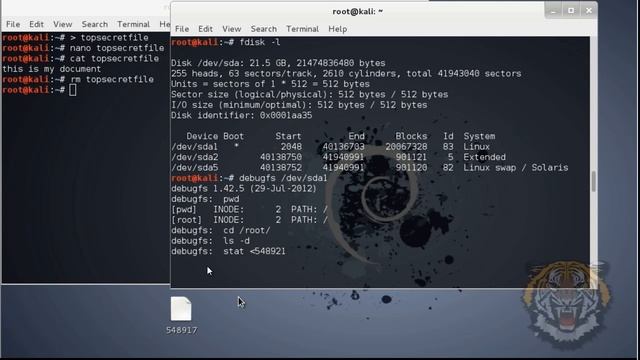The width and height of the screenshot is (640, 360).
Task: Click 'this is my document' output line
Action: 51,69
